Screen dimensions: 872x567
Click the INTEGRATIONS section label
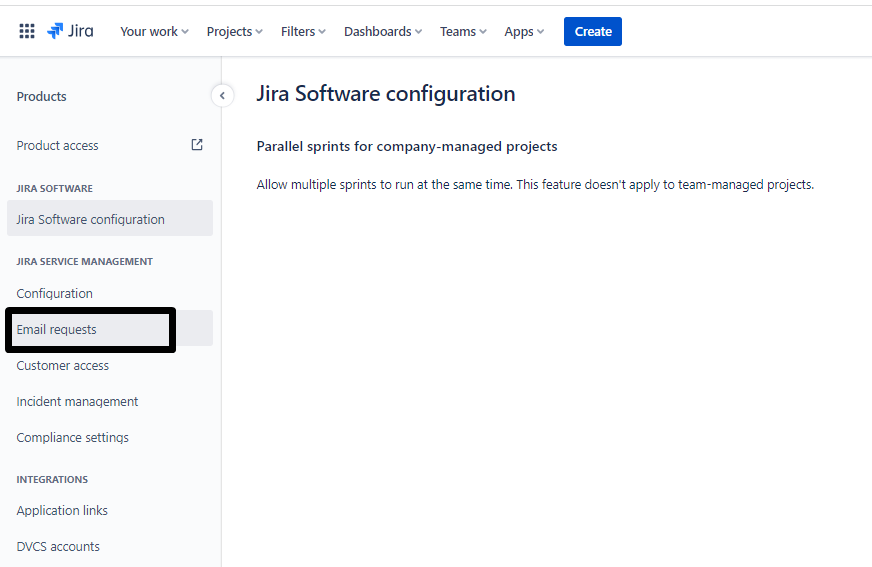pyautogui.click(x=52, y=480)
